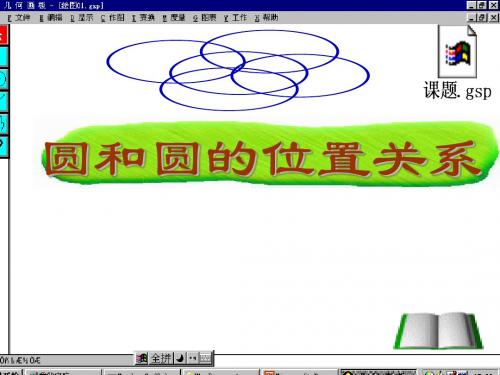
Task: Open the 变换 menu
Action: (x=143, y=18)
